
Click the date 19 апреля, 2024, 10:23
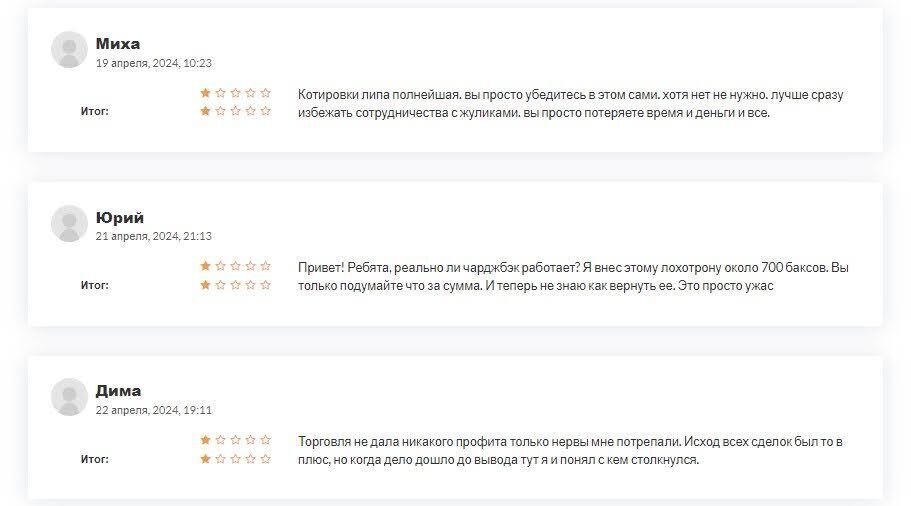[154, 63]
